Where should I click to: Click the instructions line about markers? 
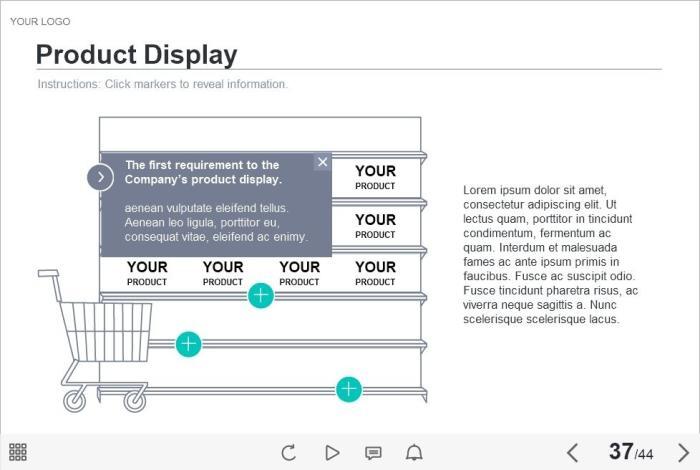coord(162,84)
